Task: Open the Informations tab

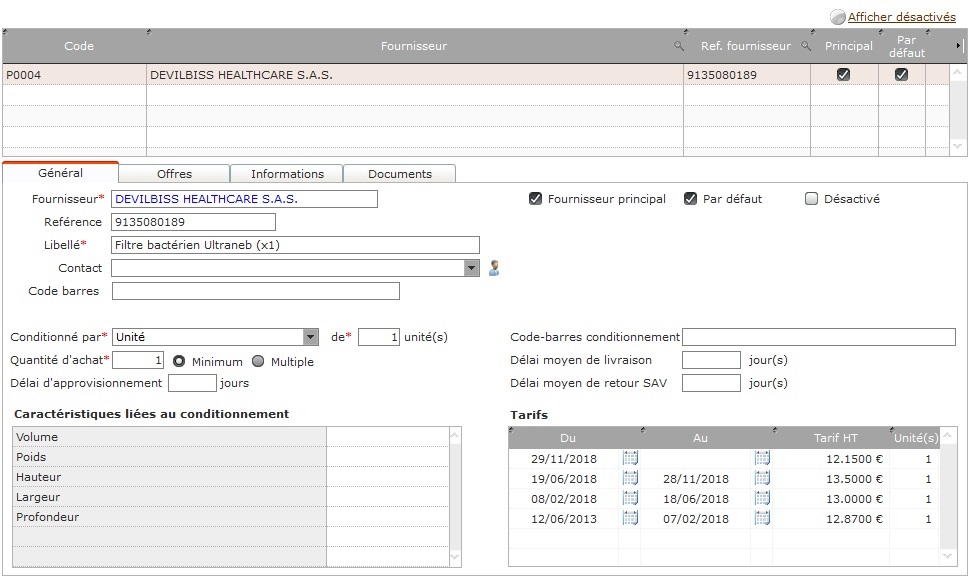Action: 287,174
